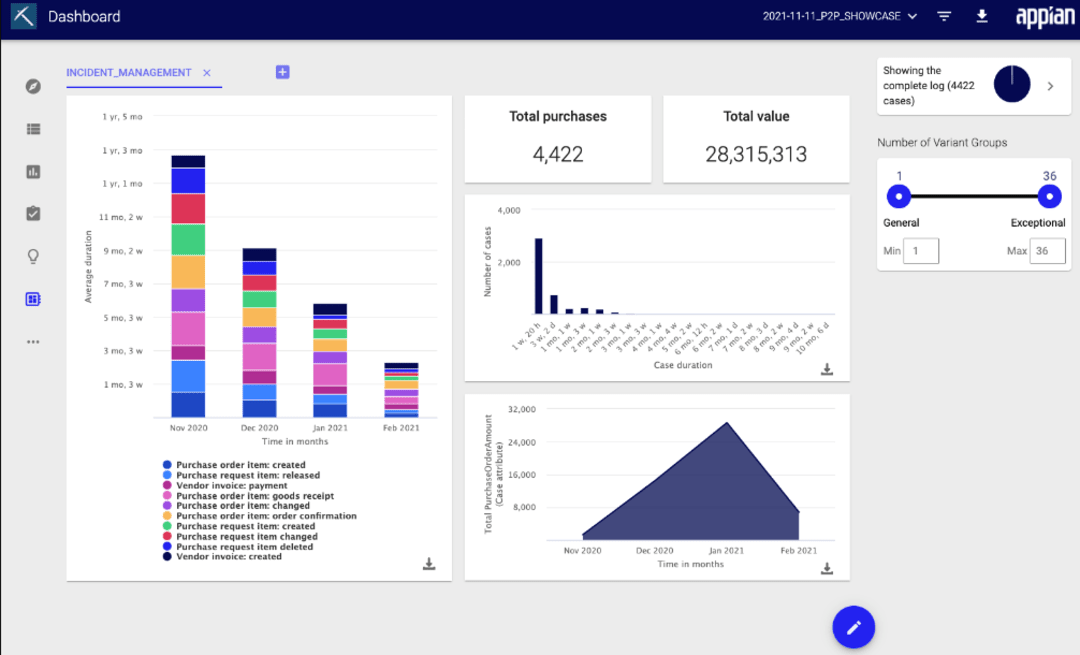
Task: Click the pencil edit floating button
Action: click(x=852, y=627)
